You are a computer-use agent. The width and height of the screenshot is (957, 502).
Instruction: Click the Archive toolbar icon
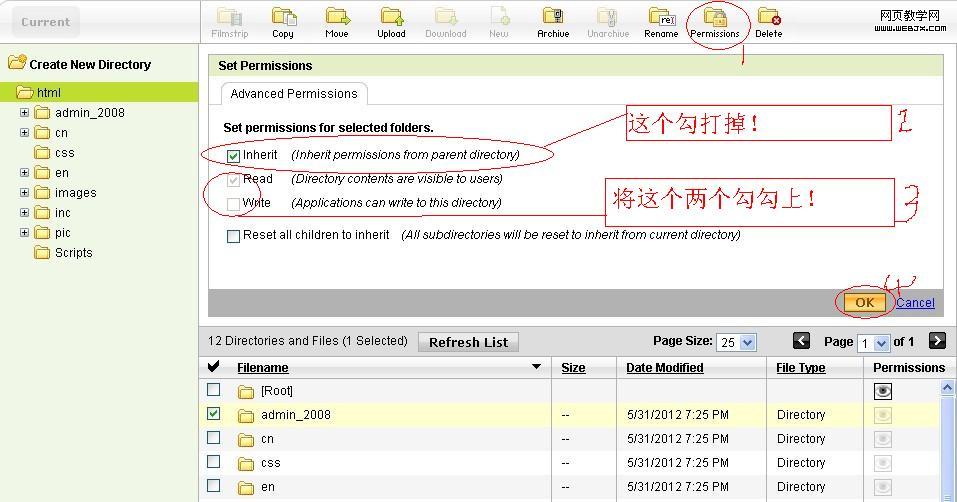click(552, 18)
